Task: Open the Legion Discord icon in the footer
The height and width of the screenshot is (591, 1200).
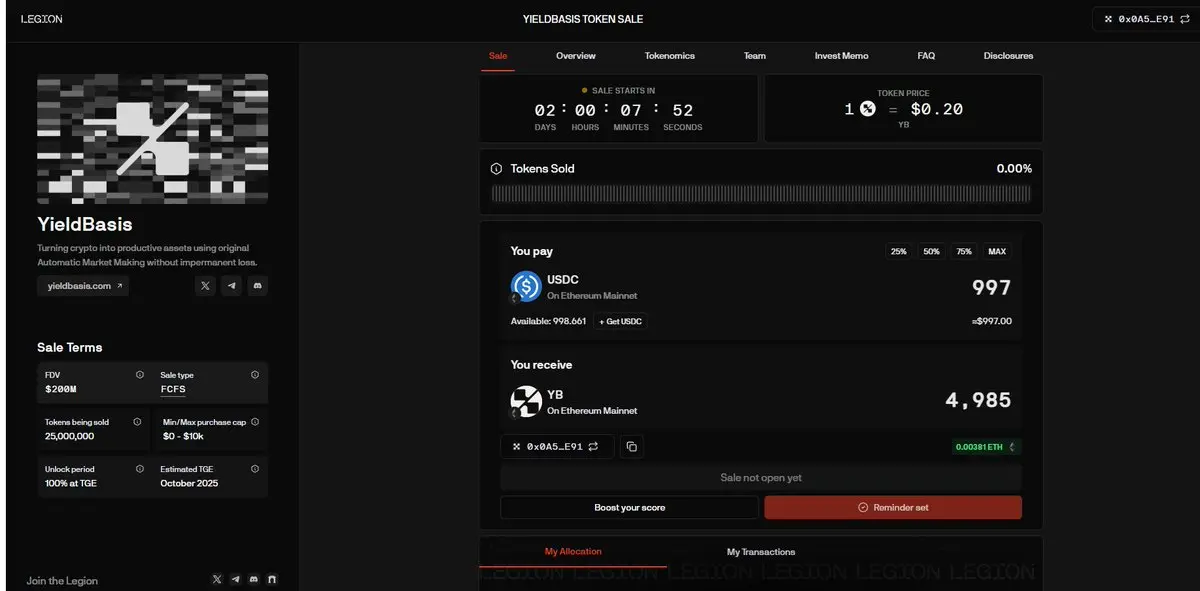Action: (253, 580)
